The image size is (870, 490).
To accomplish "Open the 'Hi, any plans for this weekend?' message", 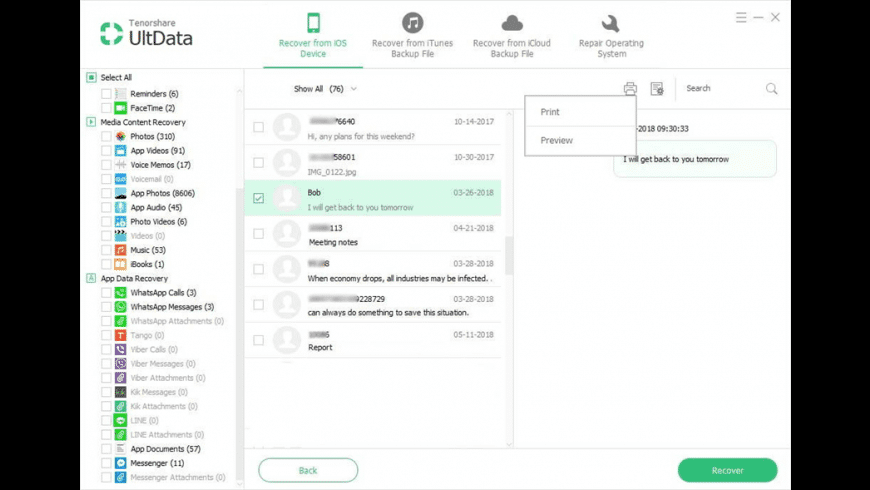I will [373, 127].
